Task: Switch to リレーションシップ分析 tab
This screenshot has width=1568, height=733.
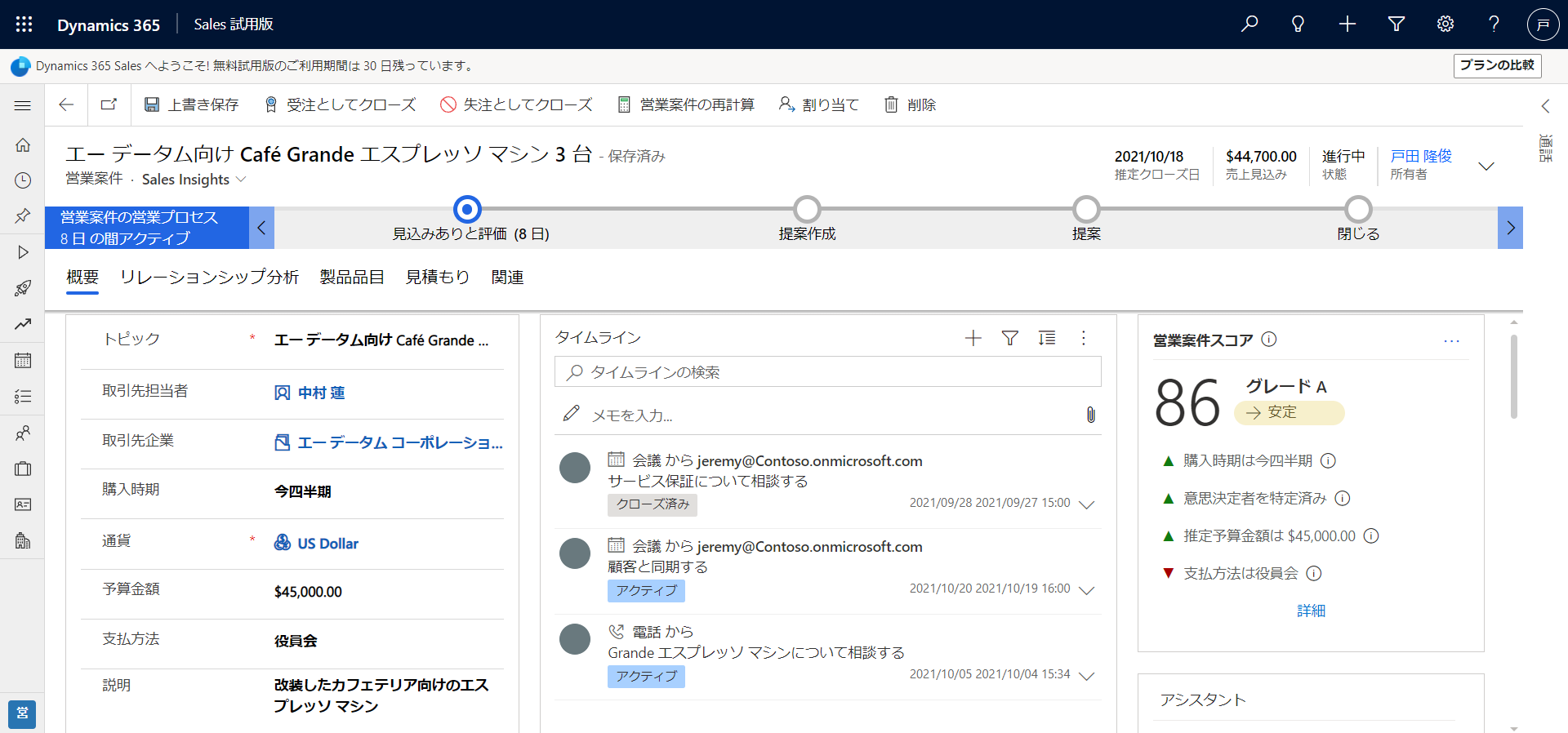Action: (x=209, y=278)
